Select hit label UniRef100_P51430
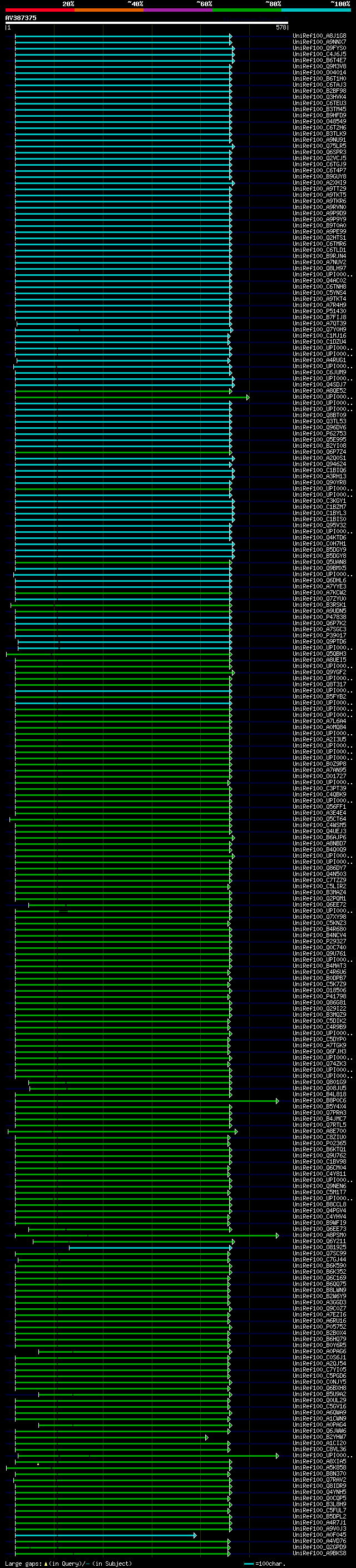Viewport: 356px width, 1568px height. point(319,311)
